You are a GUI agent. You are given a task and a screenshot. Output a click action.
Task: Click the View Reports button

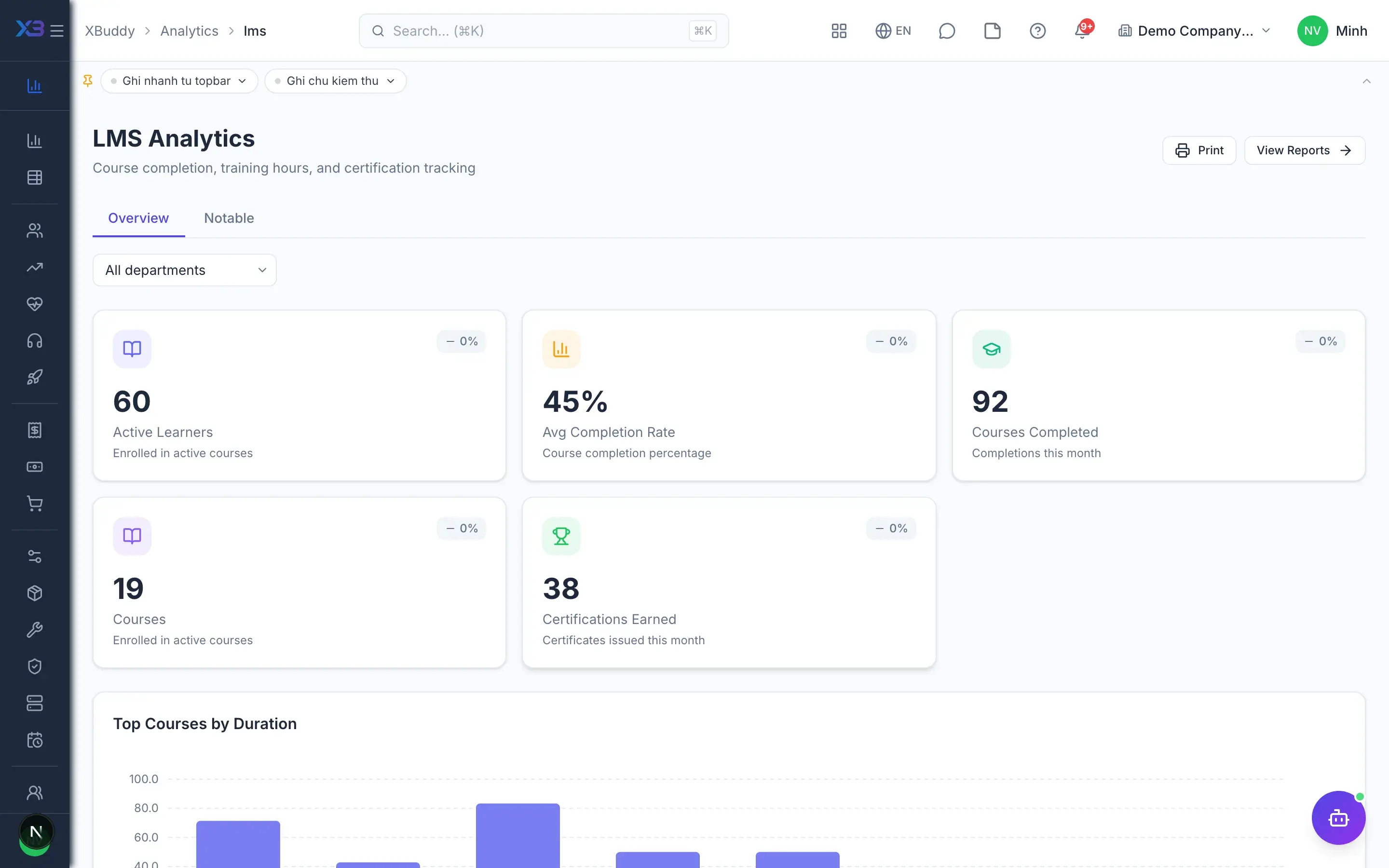(x=1304, y=150)
